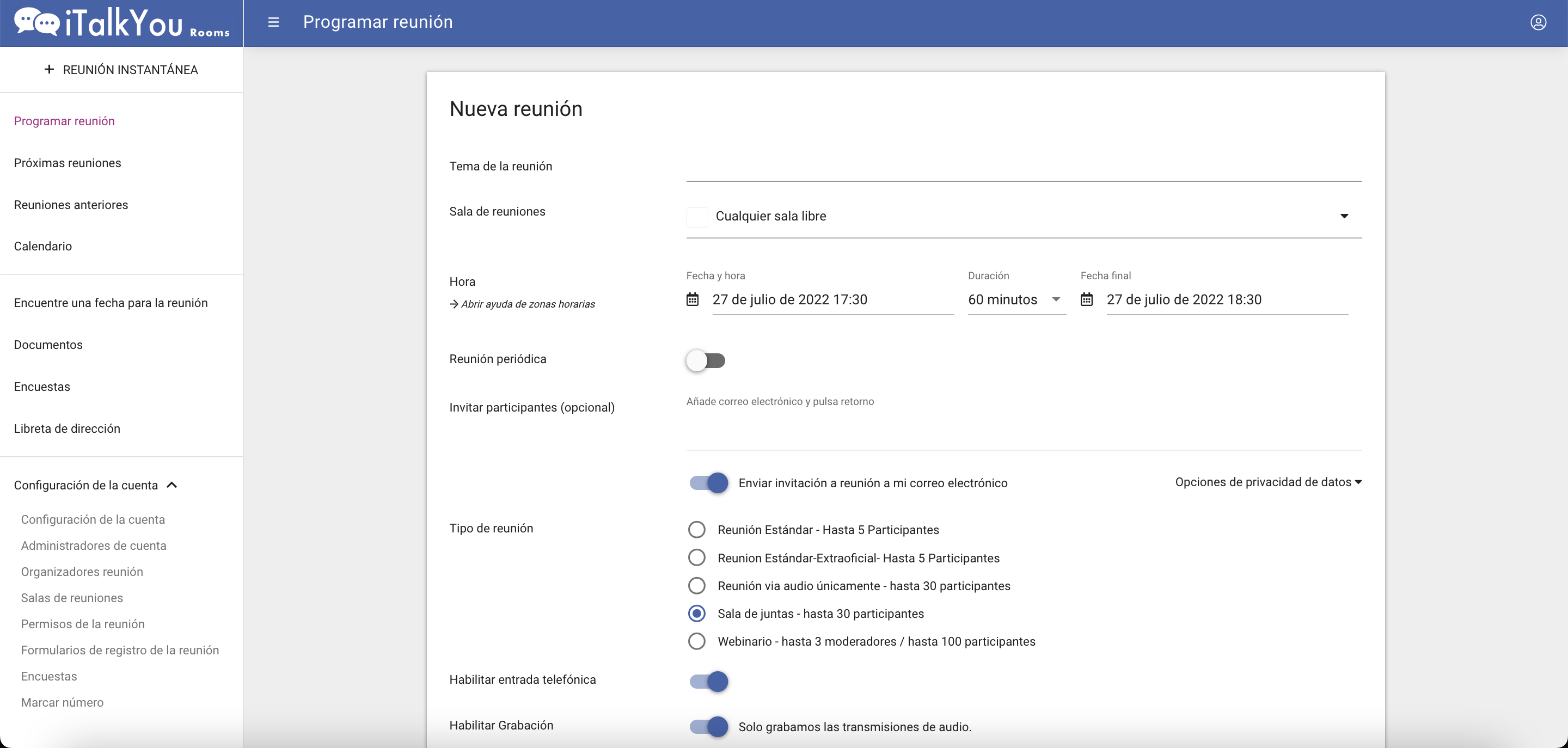
Task: Open Encuestas under account settings
Action: click(x=48, y=677)
